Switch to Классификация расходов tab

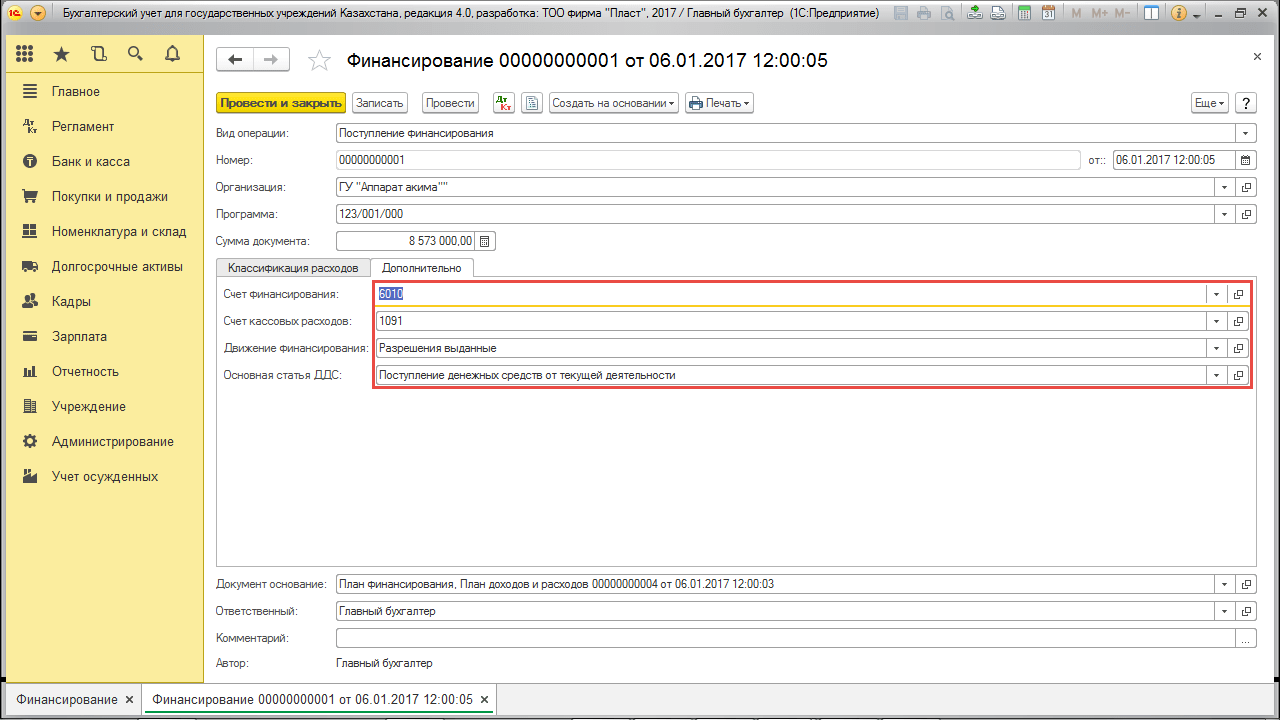(292, 268)
